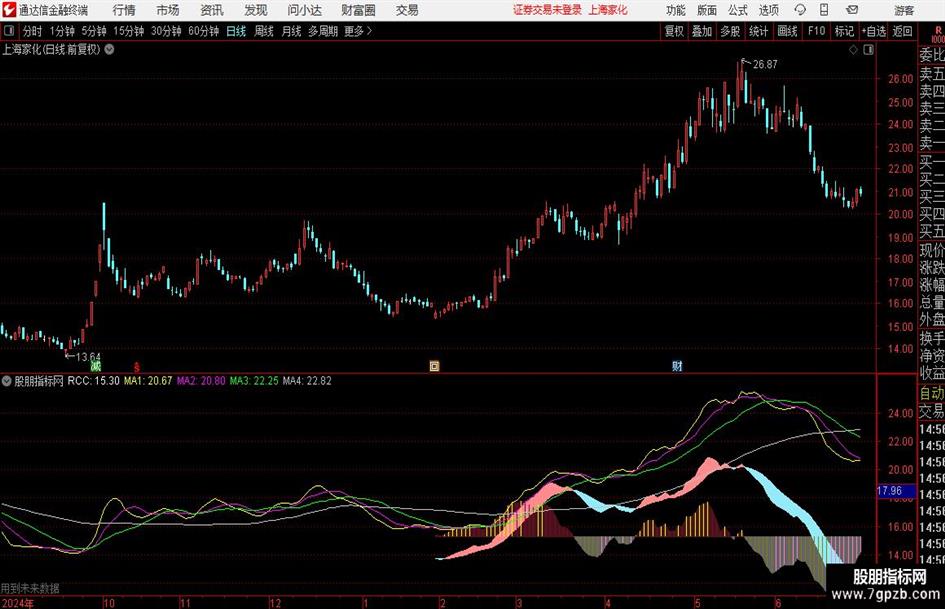Click the diamond icon above the price chart
This screenshot has width=945, height=609.
pos(853,50)
